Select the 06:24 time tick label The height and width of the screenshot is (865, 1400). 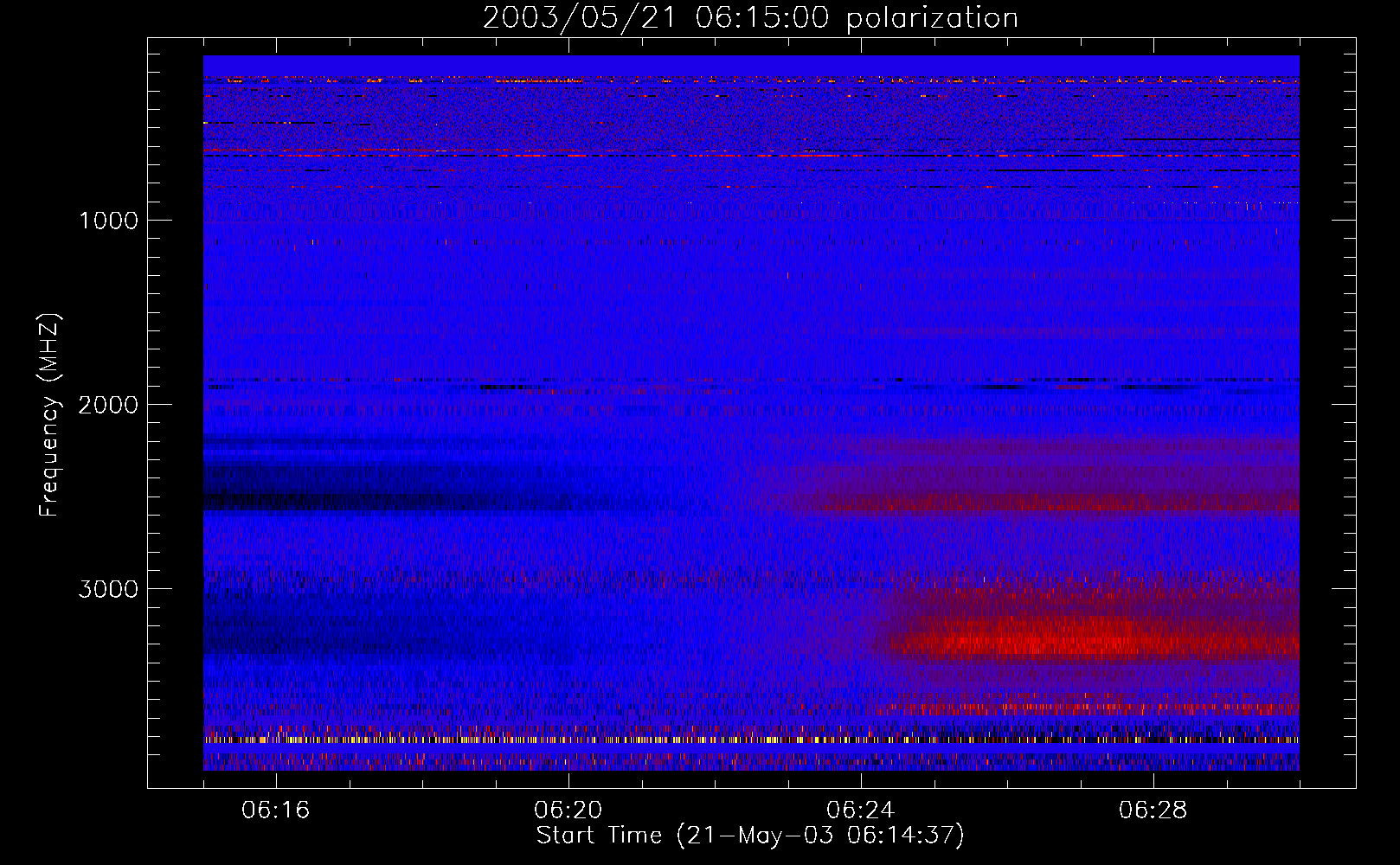(861, 811)
